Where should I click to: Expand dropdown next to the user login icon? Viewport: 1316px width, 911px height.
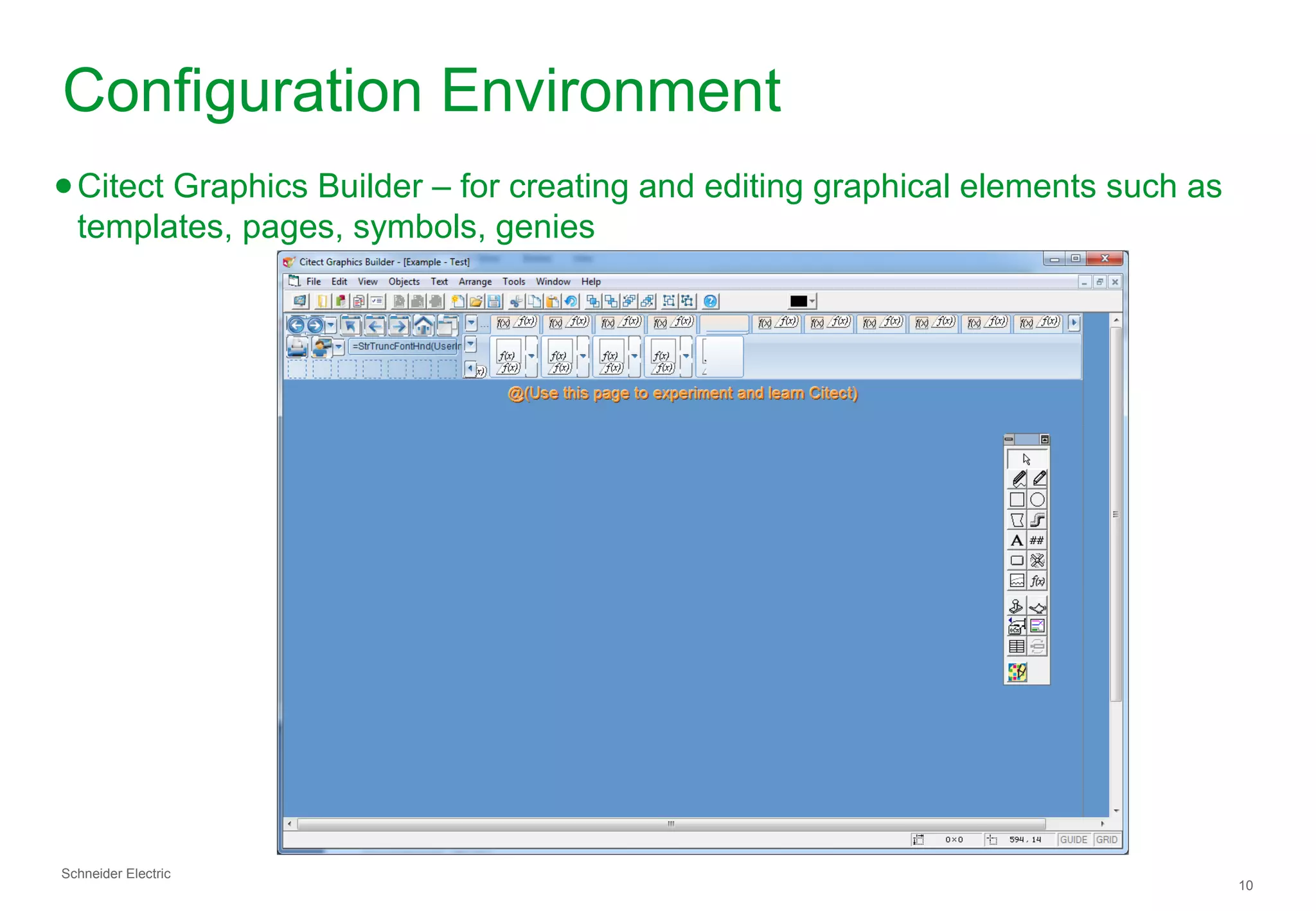[x=339, y=347]
